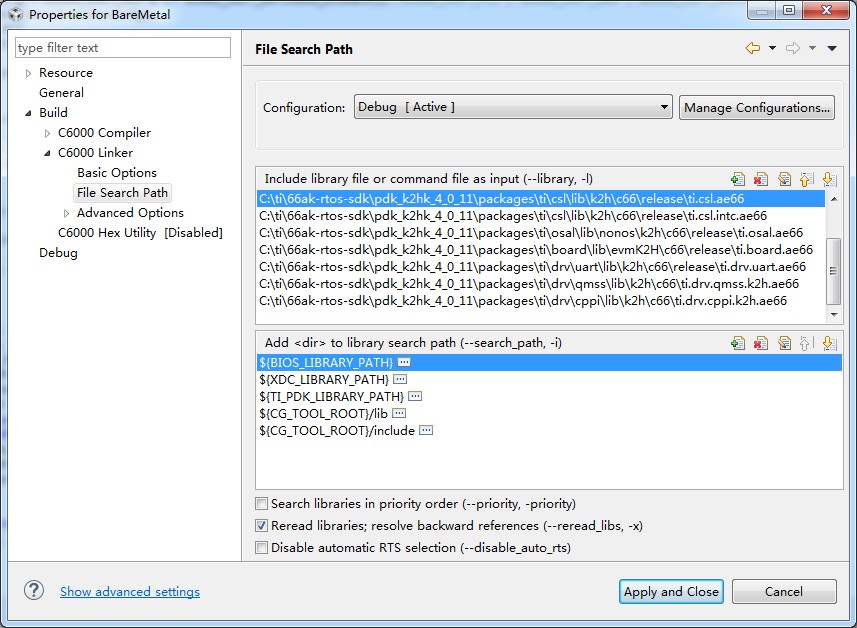Click Apply and Close button
The height and width of the screenshot is (628, 857).
click(671, 592)
